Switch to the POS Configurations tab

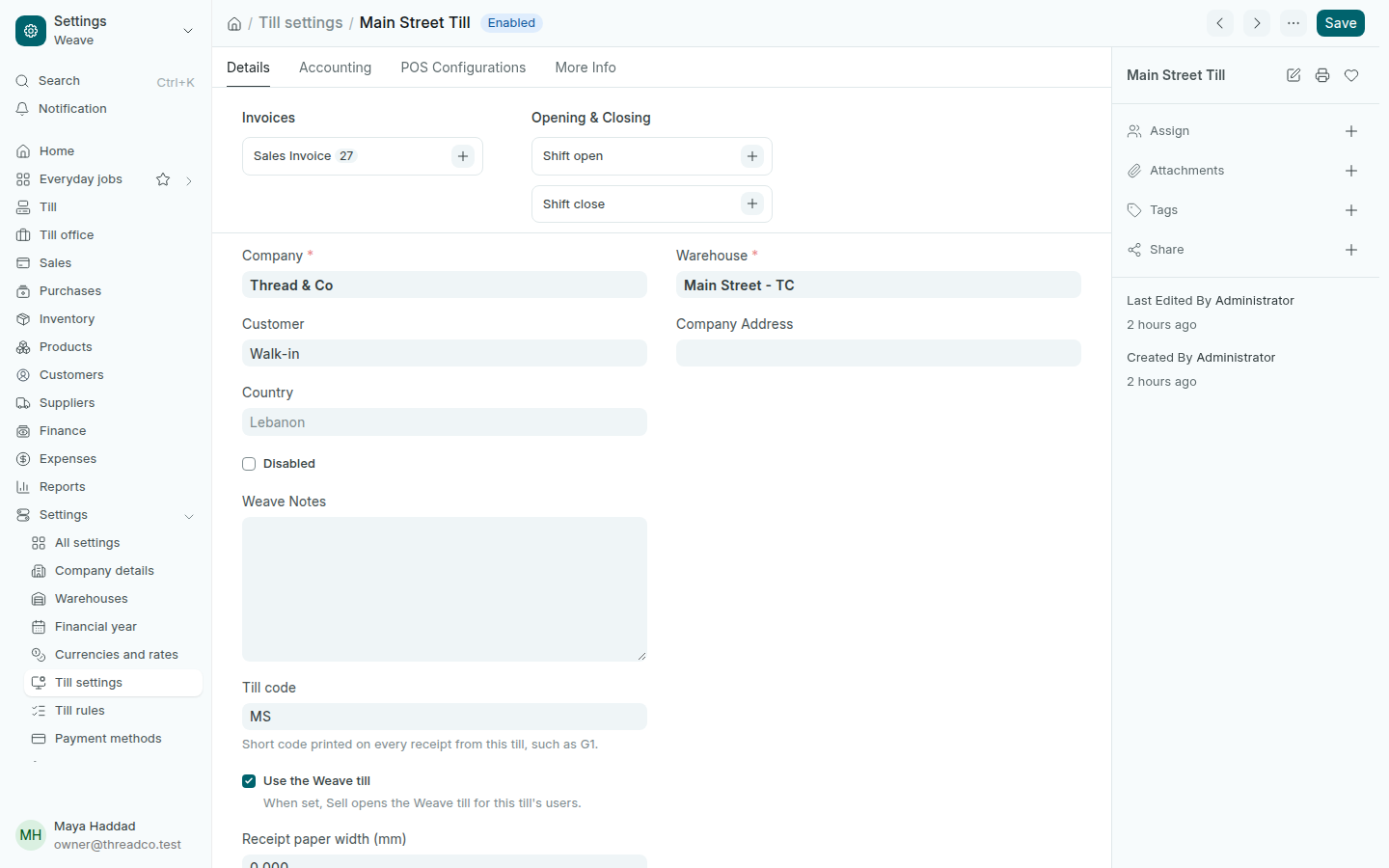tap(463, 68)
